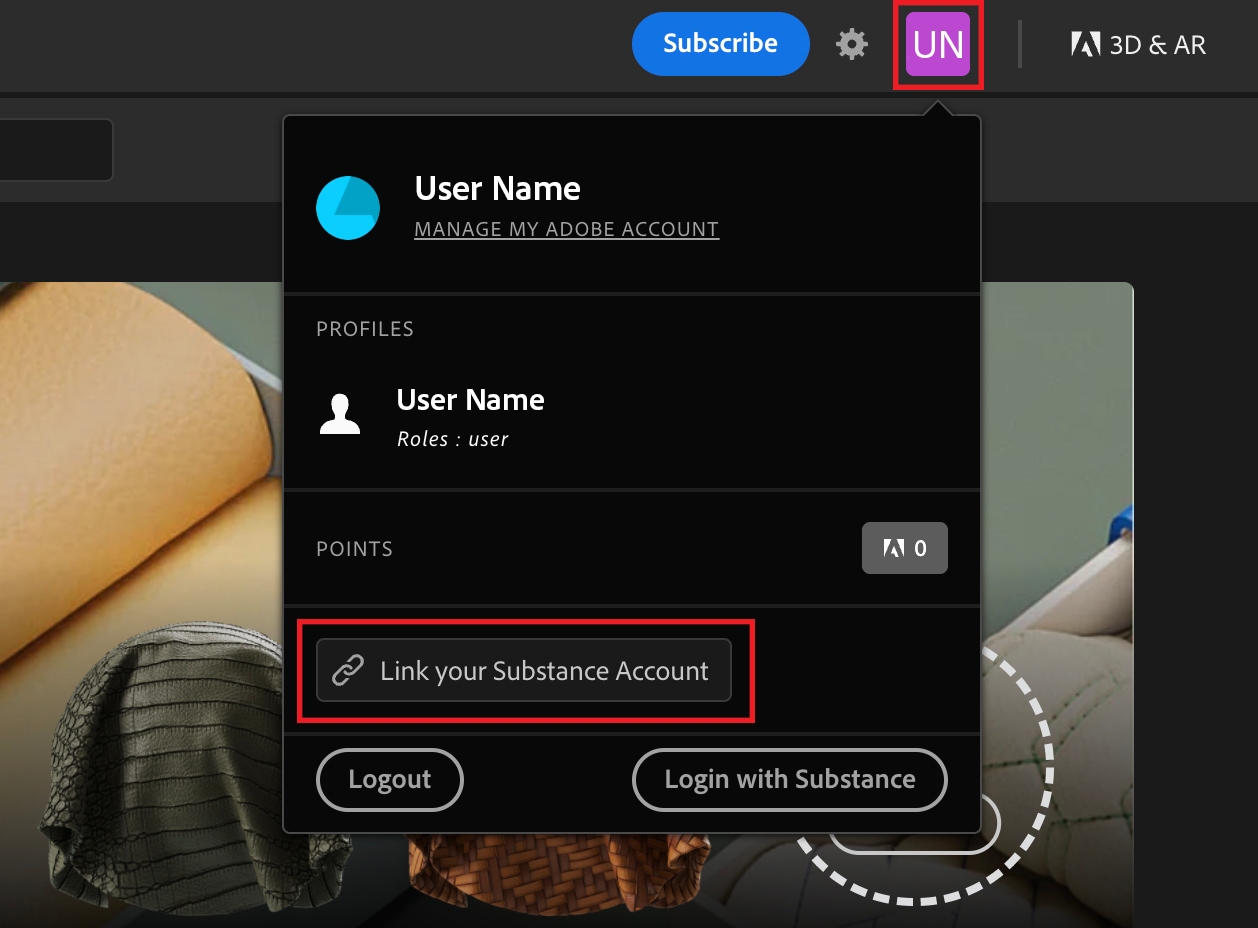The width and height of the screenshot is (1258, 928).
Task: Open the UN user avatar menu
Action: (938, 44)
